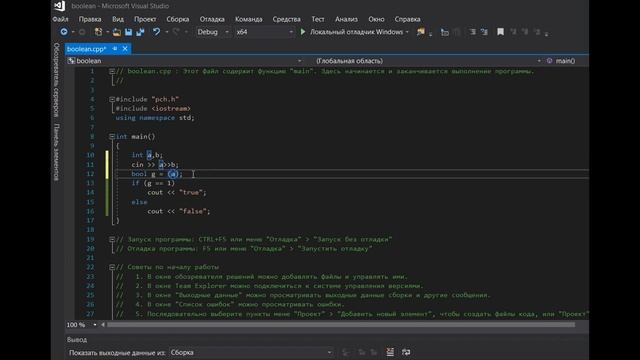Collapse the comment block at line 19
Screen dimensions: 640x360
112,240
